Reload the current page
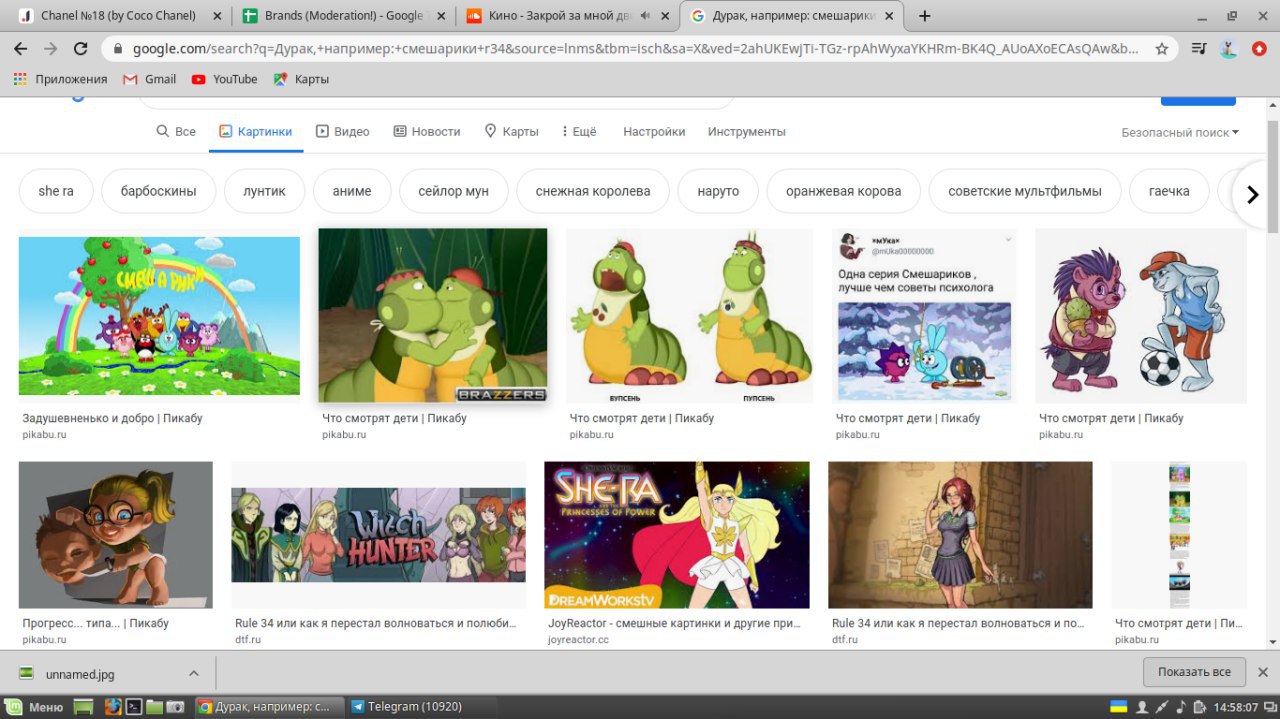1280x719 pixels. [x=82, y=48]
